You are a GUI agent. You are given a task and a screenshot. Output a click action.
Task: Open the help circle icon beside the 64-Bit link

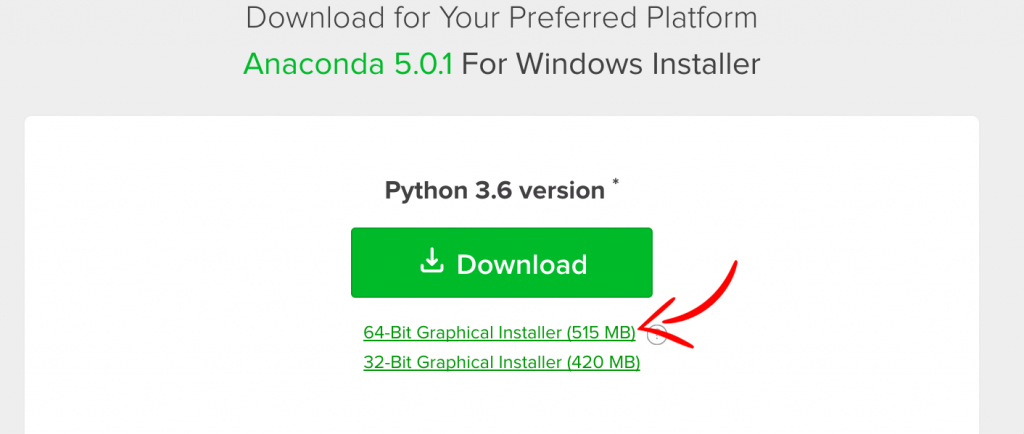click(656, 335)
